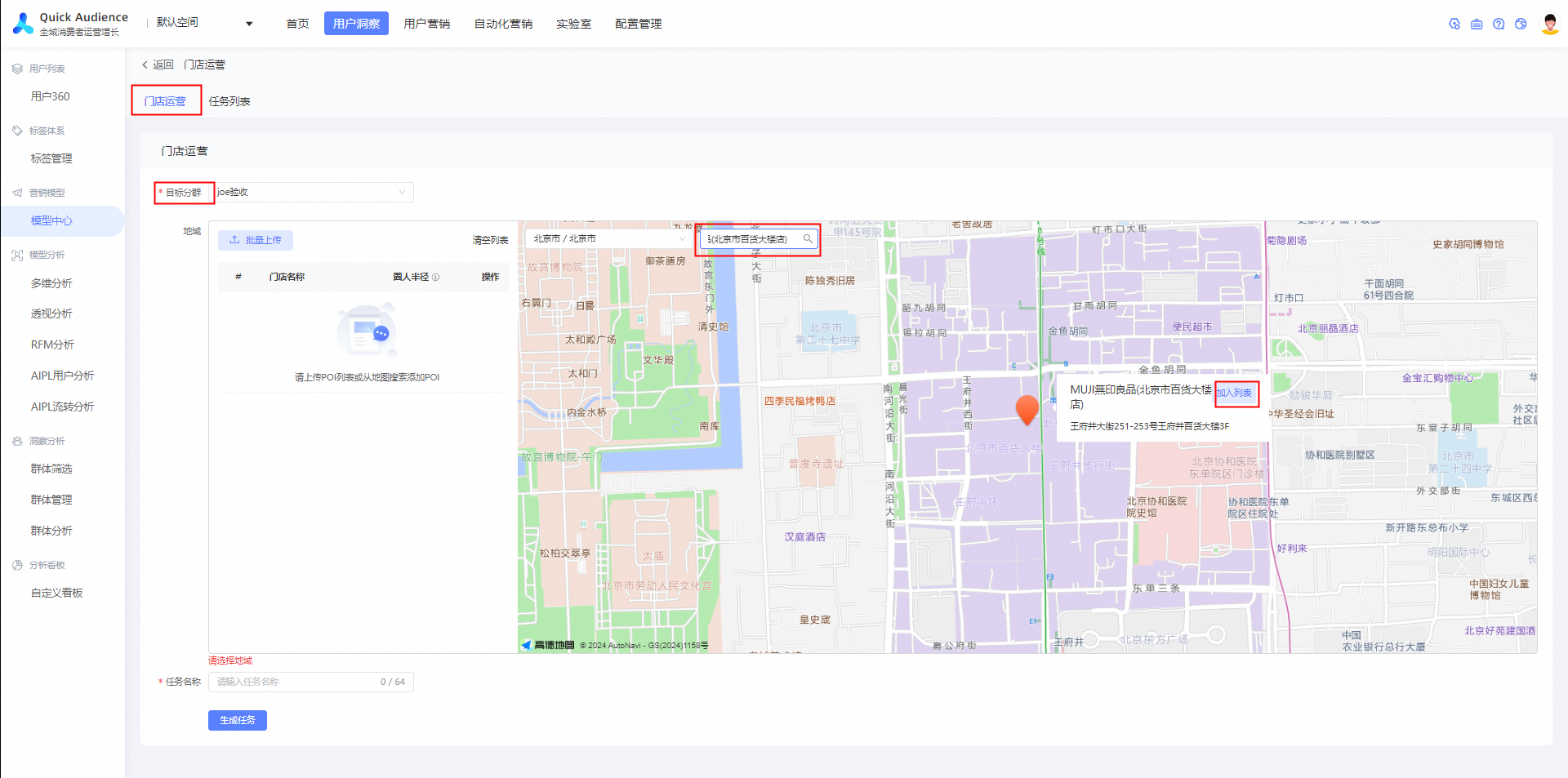Open 群体管理 in the sidebar
Viewport: 1568px width, 778px height.
(51, 500)
